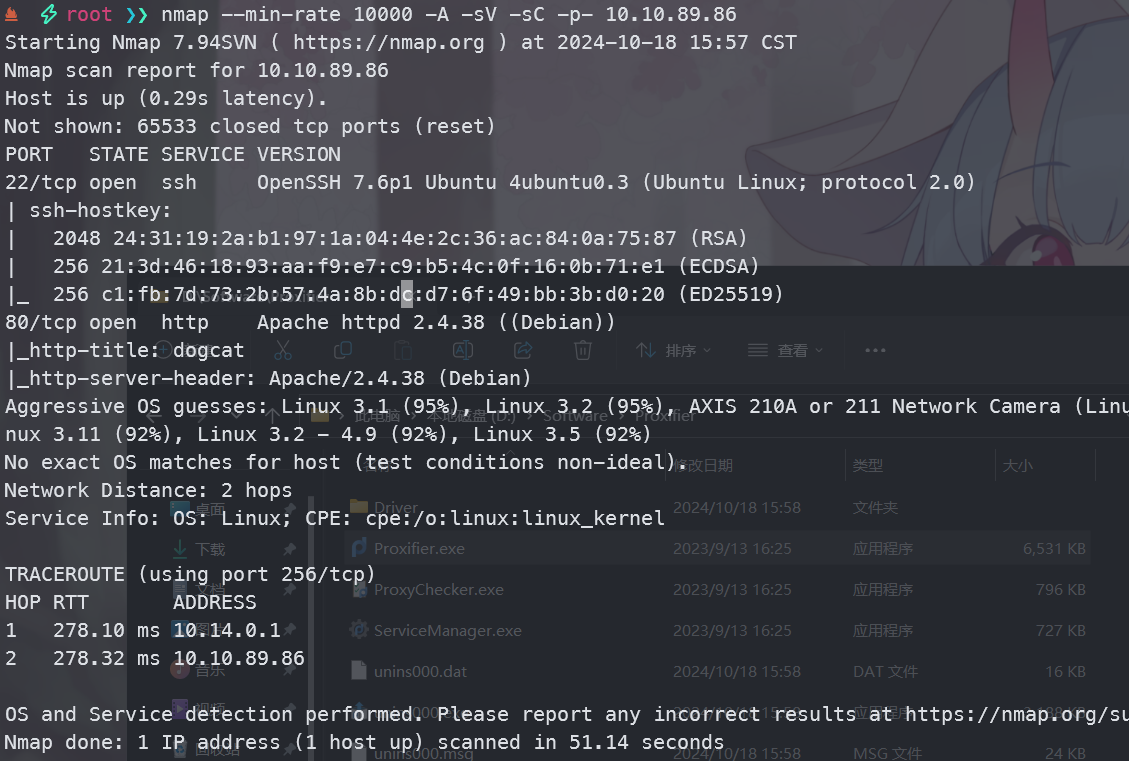The image size is (1129, 761).
Task: Click the Delete trash can icon
Action: tap(583, 350)
